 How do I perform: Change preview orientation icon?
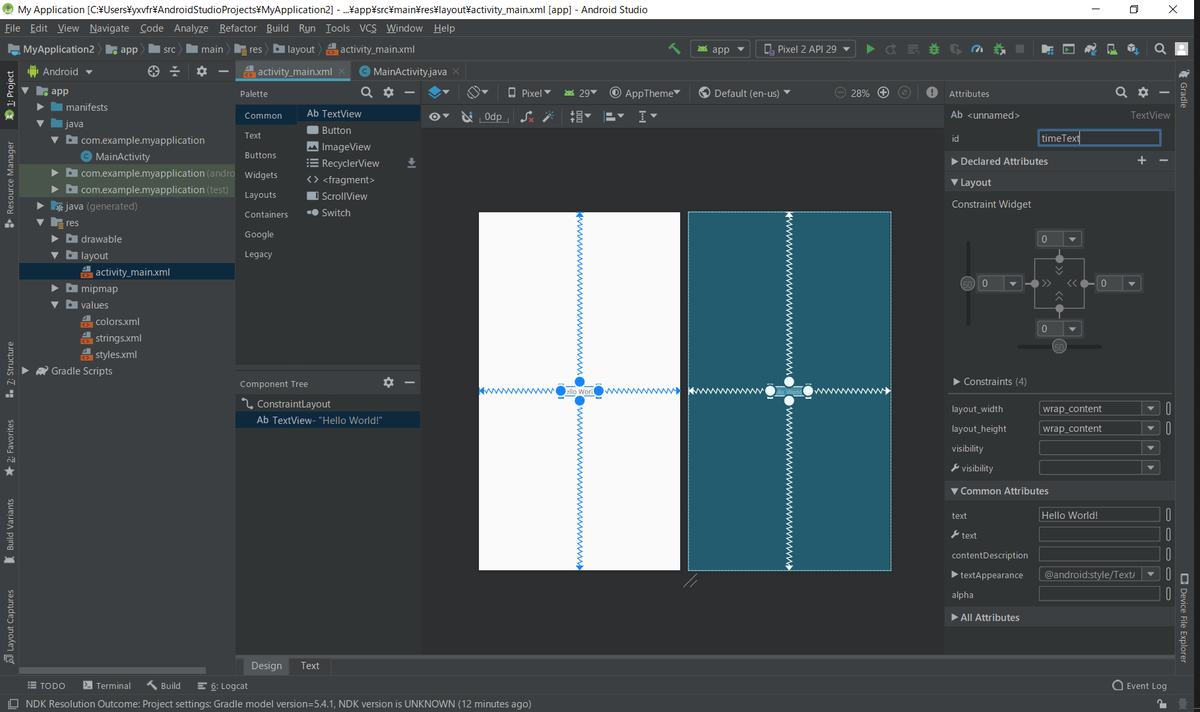click(478, 92)
